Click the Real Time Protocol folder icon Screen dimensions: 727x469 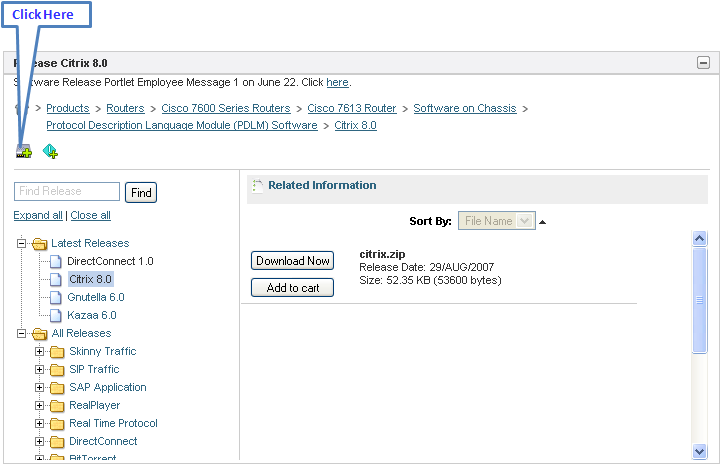pos(57,424)
